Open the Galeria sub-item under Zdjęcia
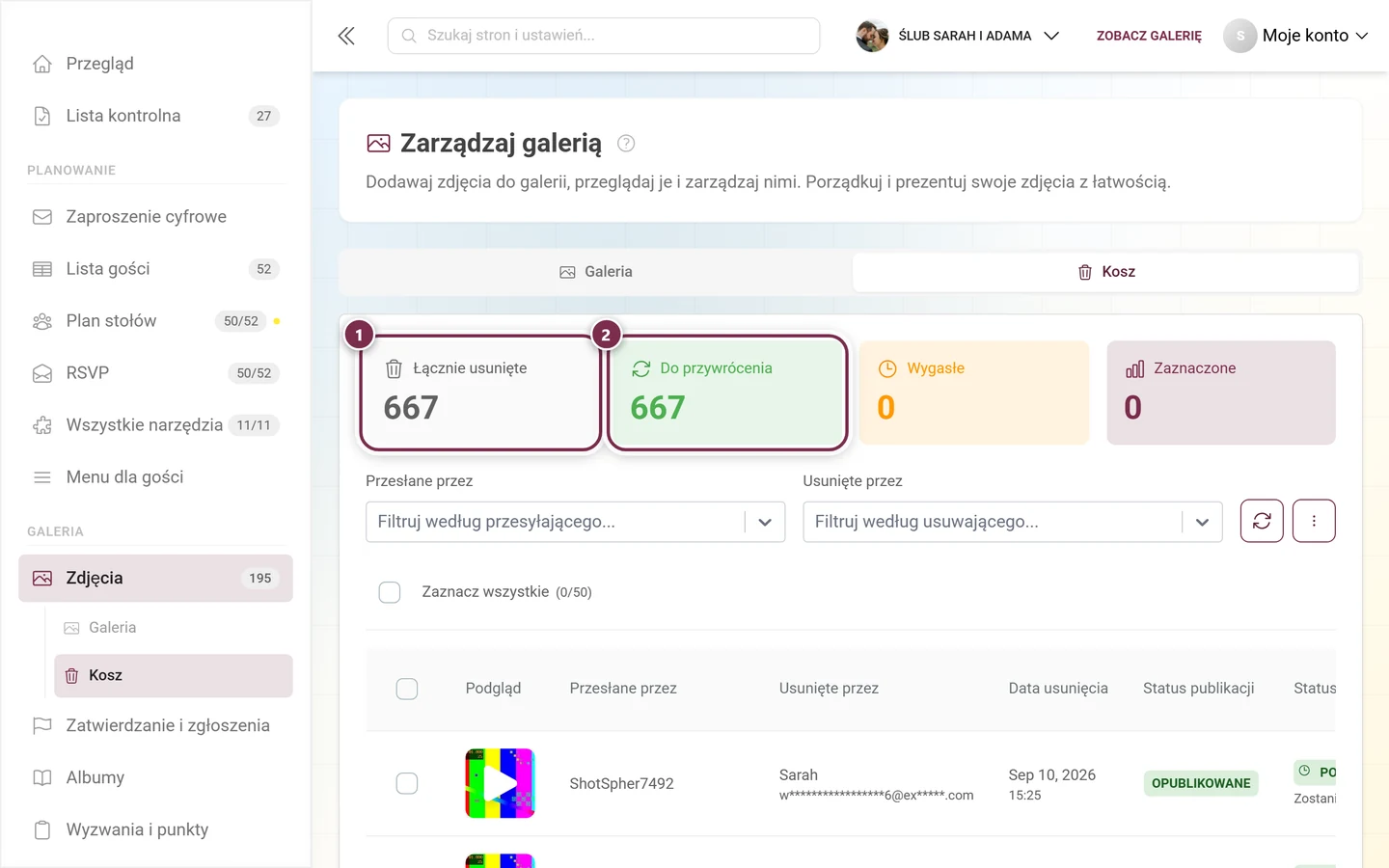 pos(174,628)
